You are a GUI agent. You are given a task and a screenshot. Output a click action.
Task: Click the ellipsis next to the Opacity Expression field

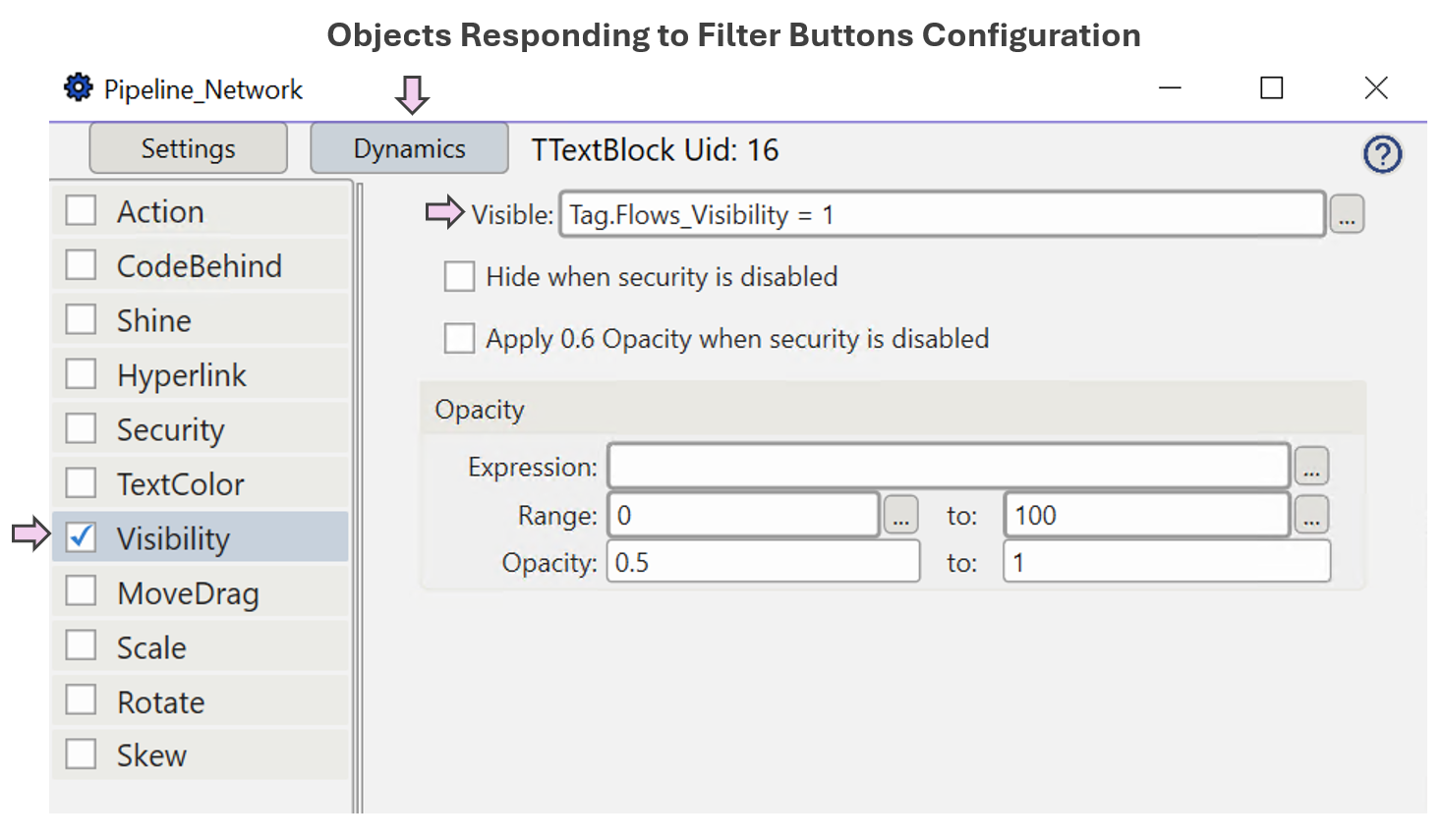(x=1312, y=466)
